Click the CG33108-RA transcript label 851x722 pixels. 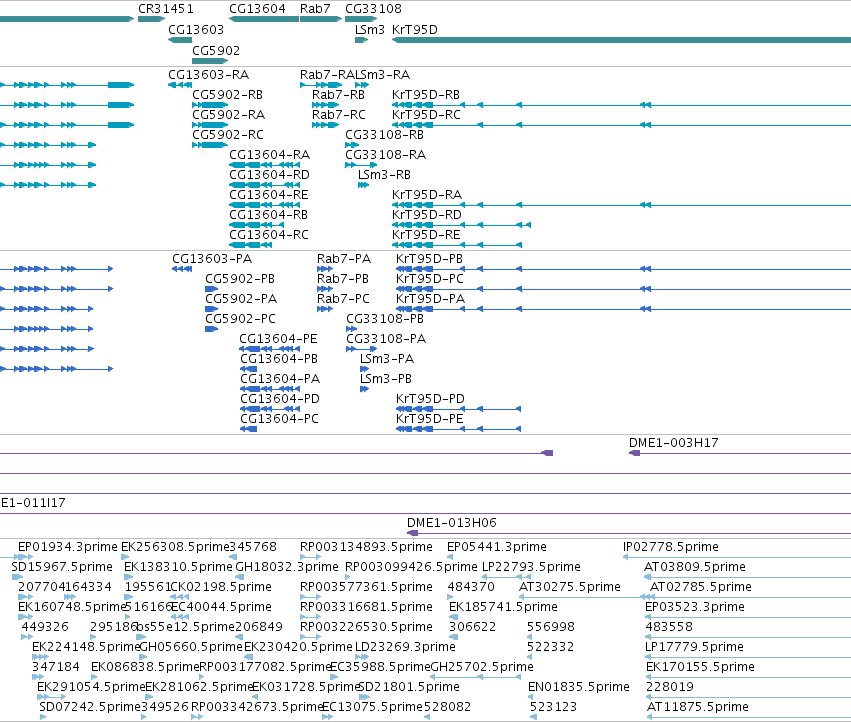(386, 155)
